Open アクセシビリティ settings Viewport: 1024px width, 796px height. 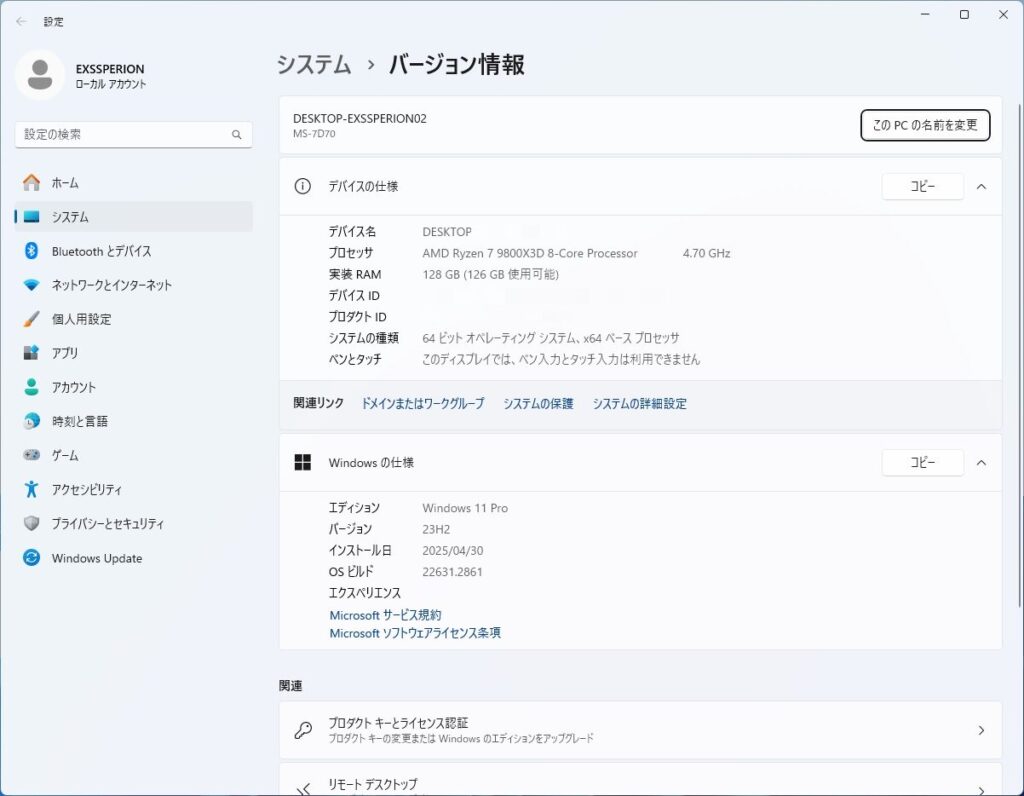point(133,489)
